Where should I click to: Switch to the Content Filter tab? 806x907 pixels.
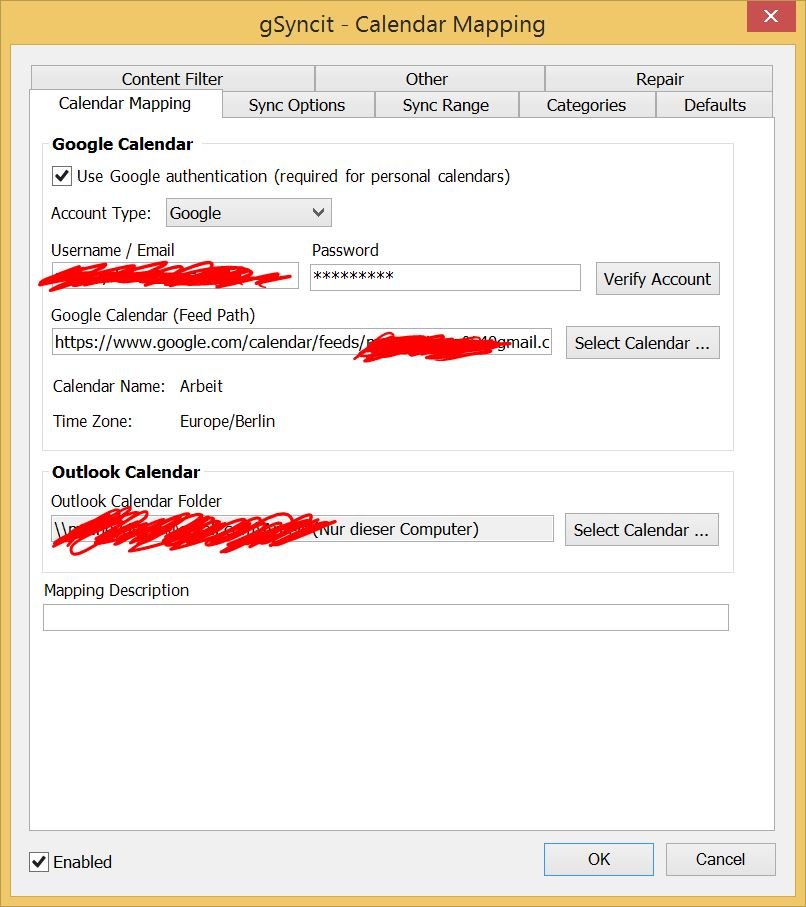pos(172,79)
